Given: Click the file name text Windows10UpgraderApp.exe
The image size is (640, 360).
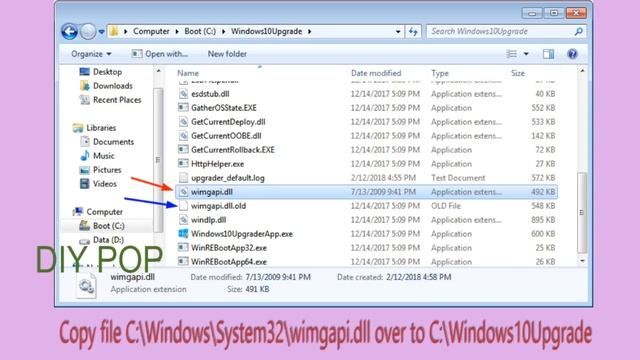Looking at the screenshot, I should (242, 234).
